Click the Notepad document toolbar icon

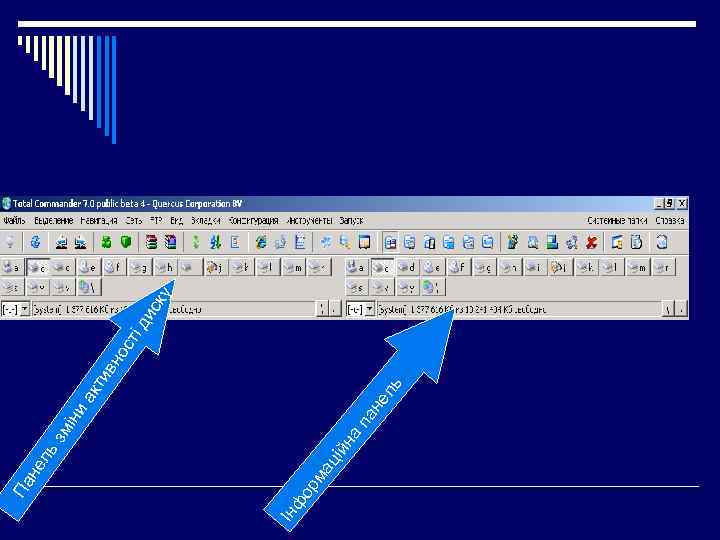point(300,242)
